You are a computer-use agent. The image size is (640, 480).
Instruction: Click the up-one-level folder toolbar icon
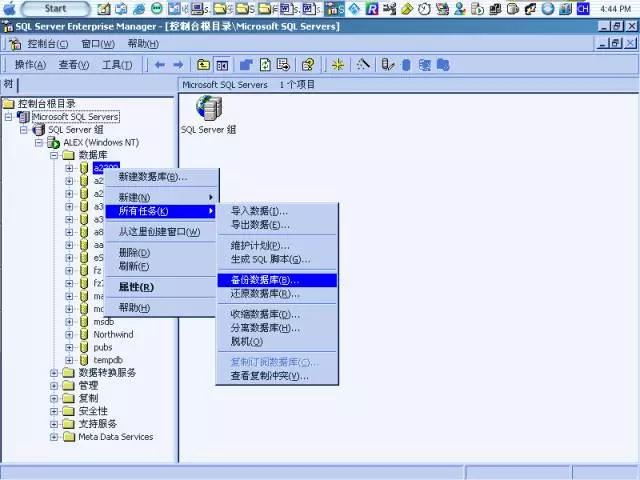(x=204, y=65)
